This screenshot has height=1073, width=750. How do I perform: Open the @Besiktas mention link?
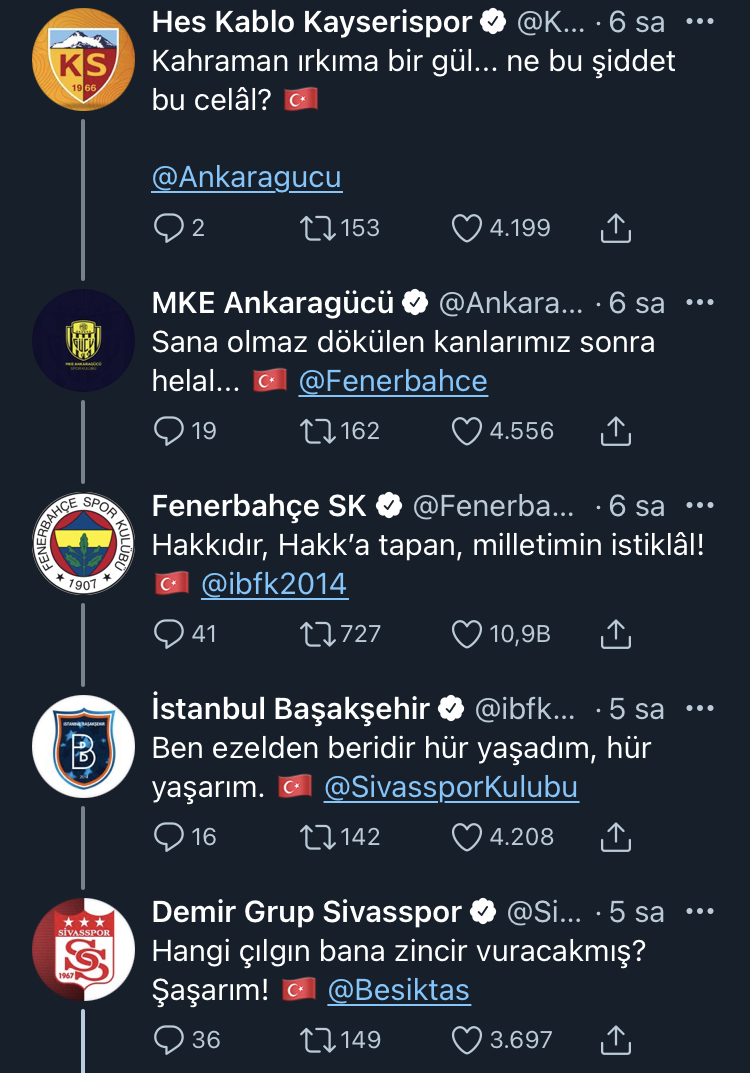(x=398, y=990)
